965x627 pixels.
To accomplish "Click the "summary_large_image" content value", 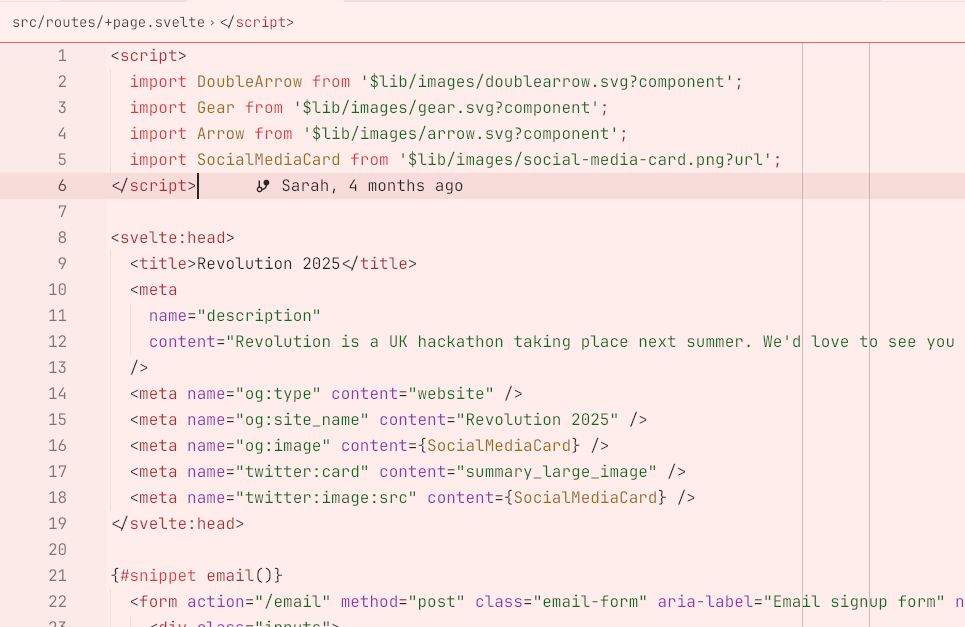I will [x=556, y=471].
